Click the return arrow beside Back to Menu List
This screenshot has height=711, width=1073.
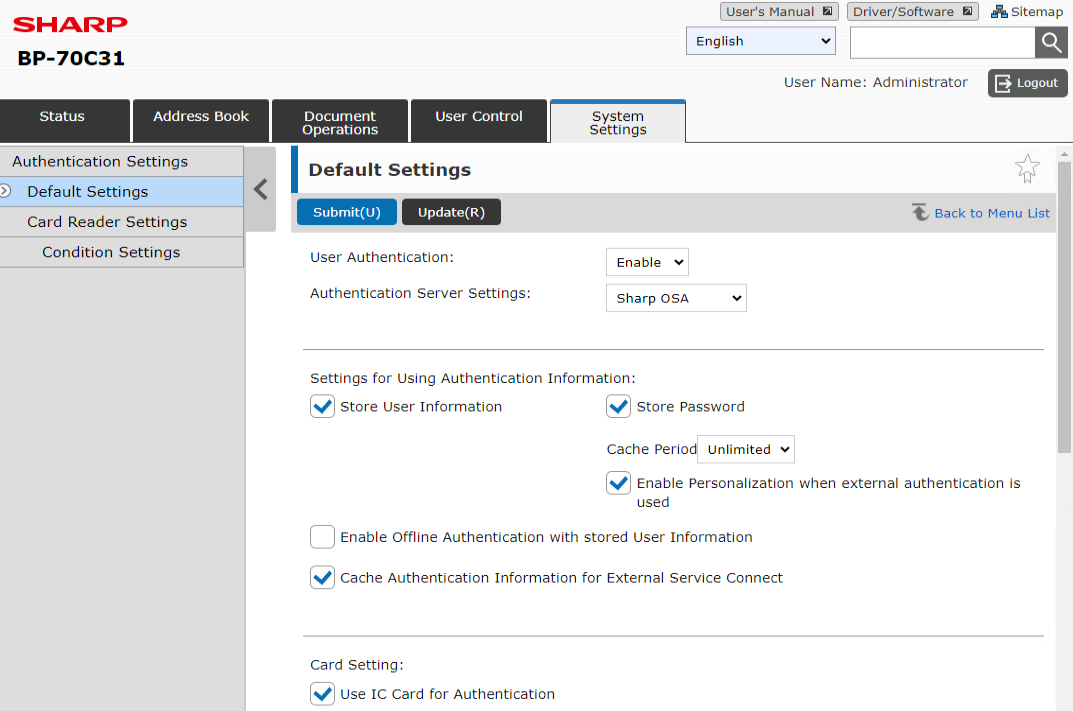tap(920, 212)
